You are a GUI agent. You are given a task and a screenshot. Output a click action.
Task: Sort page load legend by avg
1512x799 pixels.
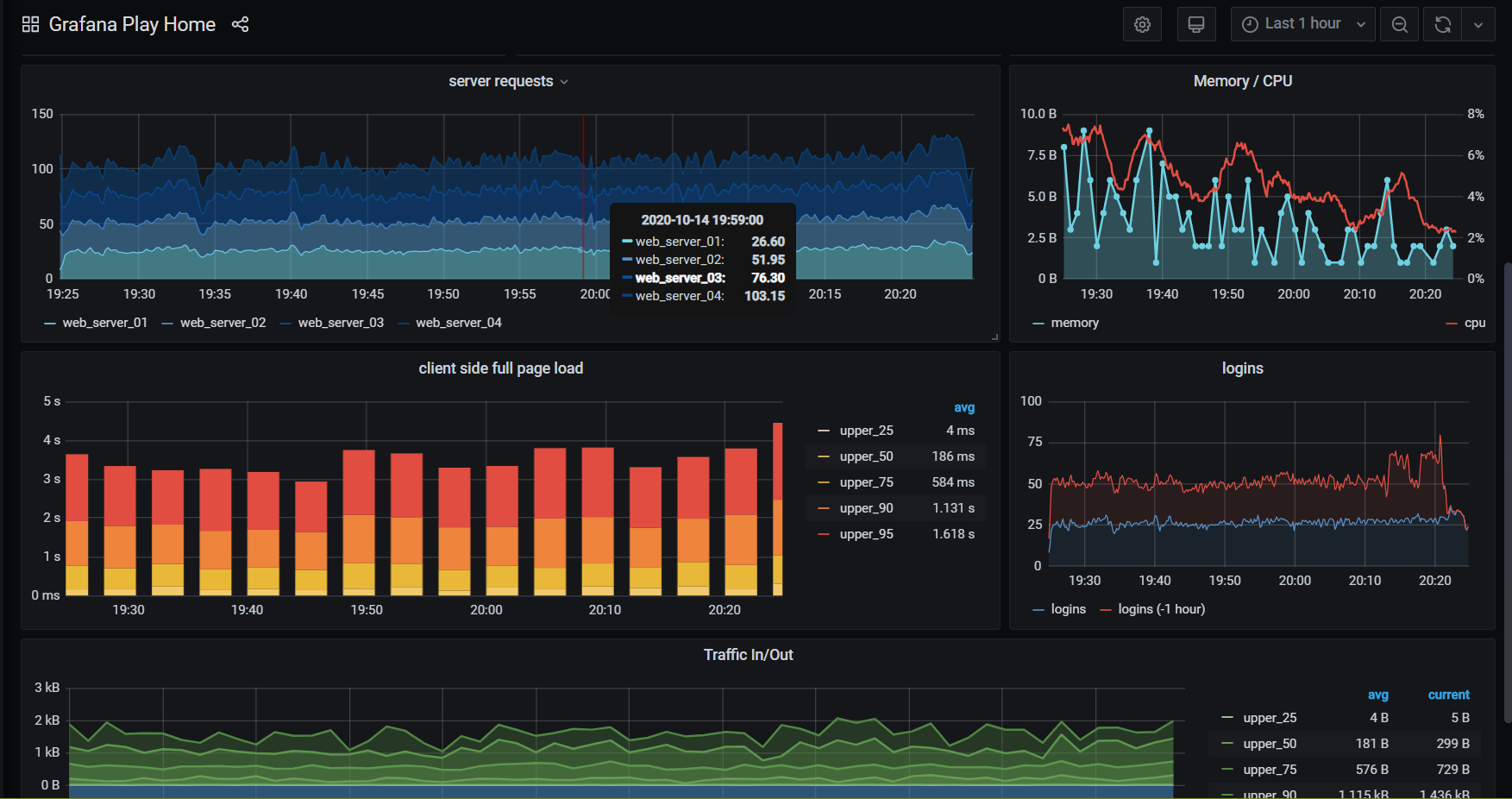964,407
